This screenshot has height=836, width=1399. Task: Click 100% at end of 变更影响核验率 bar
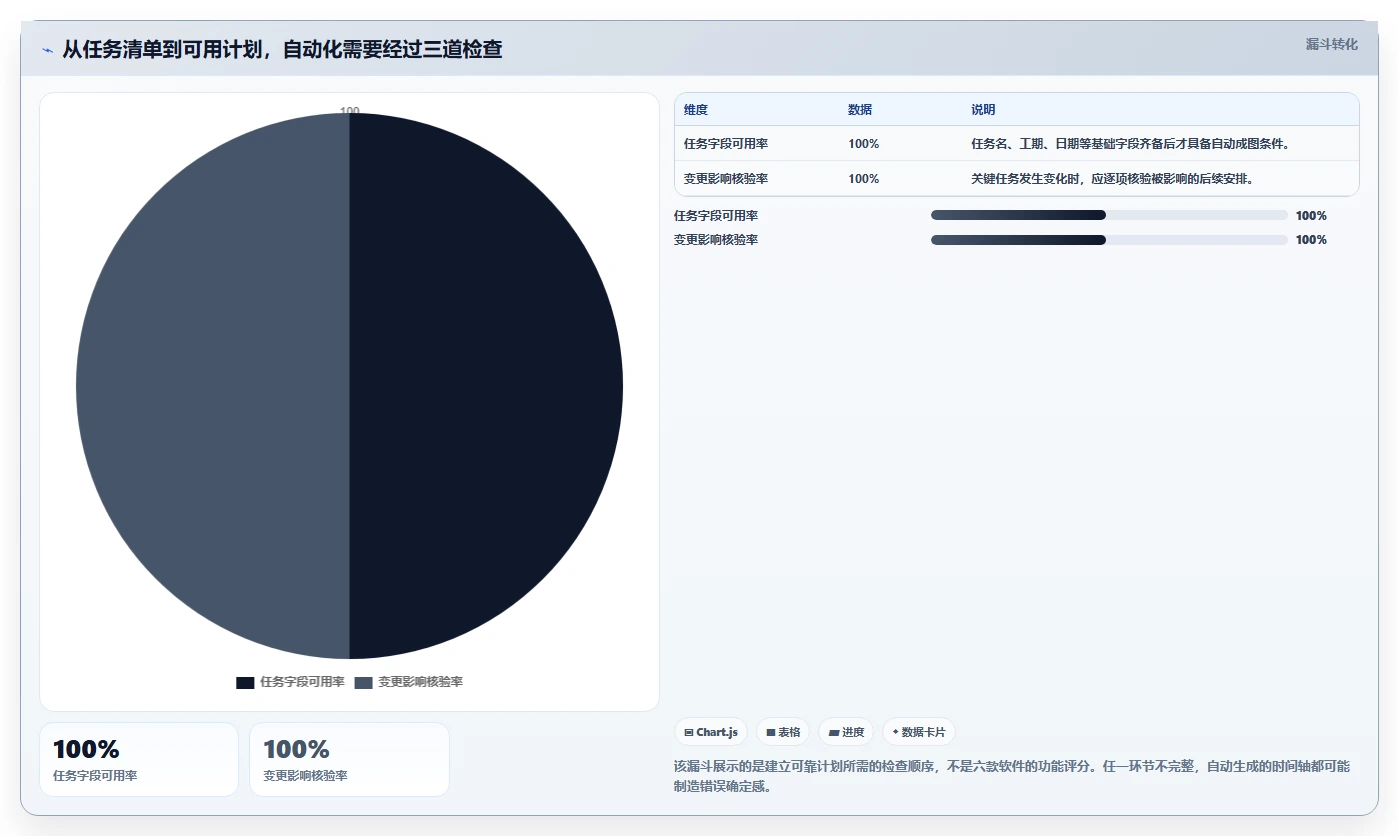(1311, 240)
